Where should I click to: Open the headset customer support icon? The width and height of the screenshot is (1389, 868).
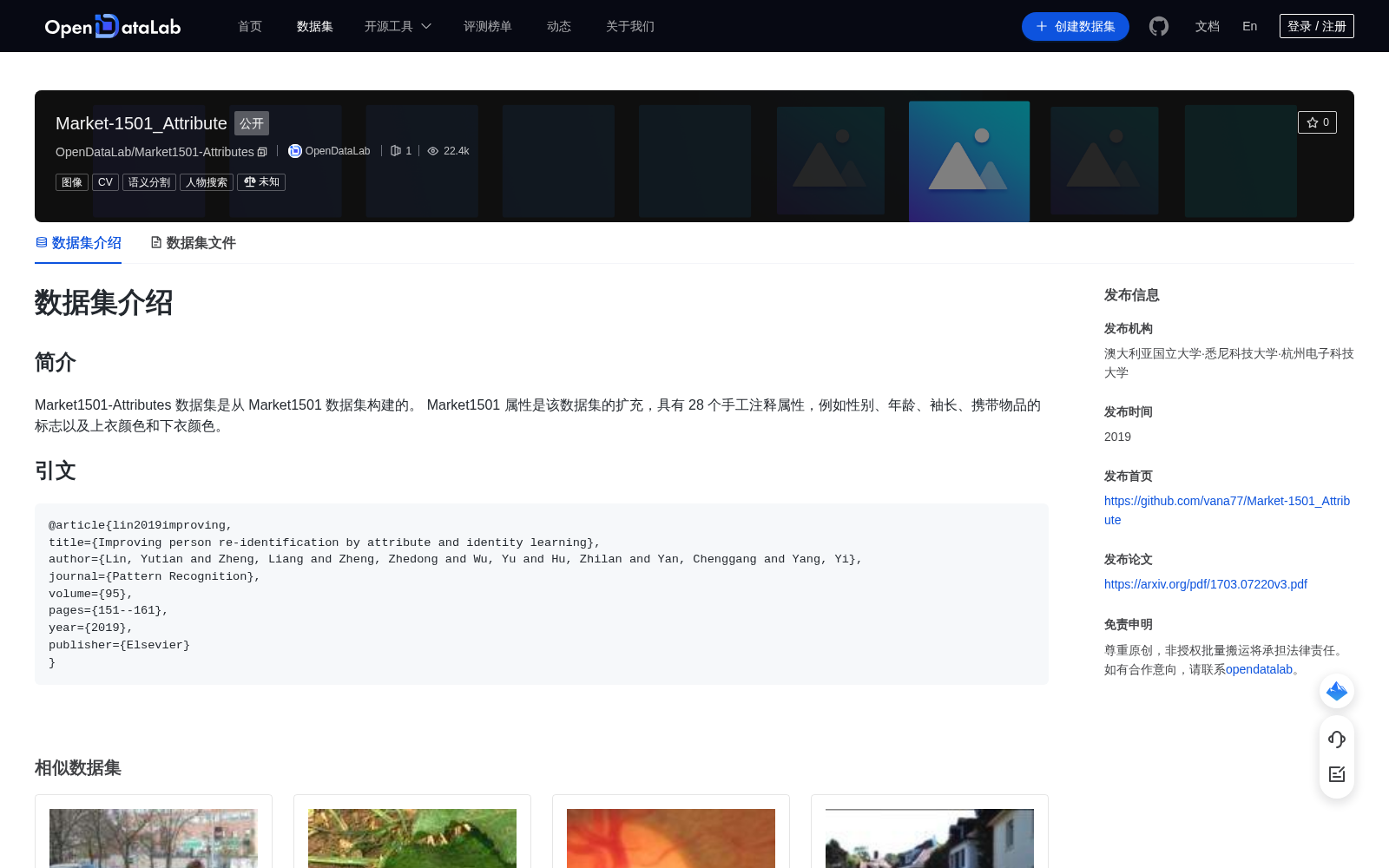(1337, 740)
